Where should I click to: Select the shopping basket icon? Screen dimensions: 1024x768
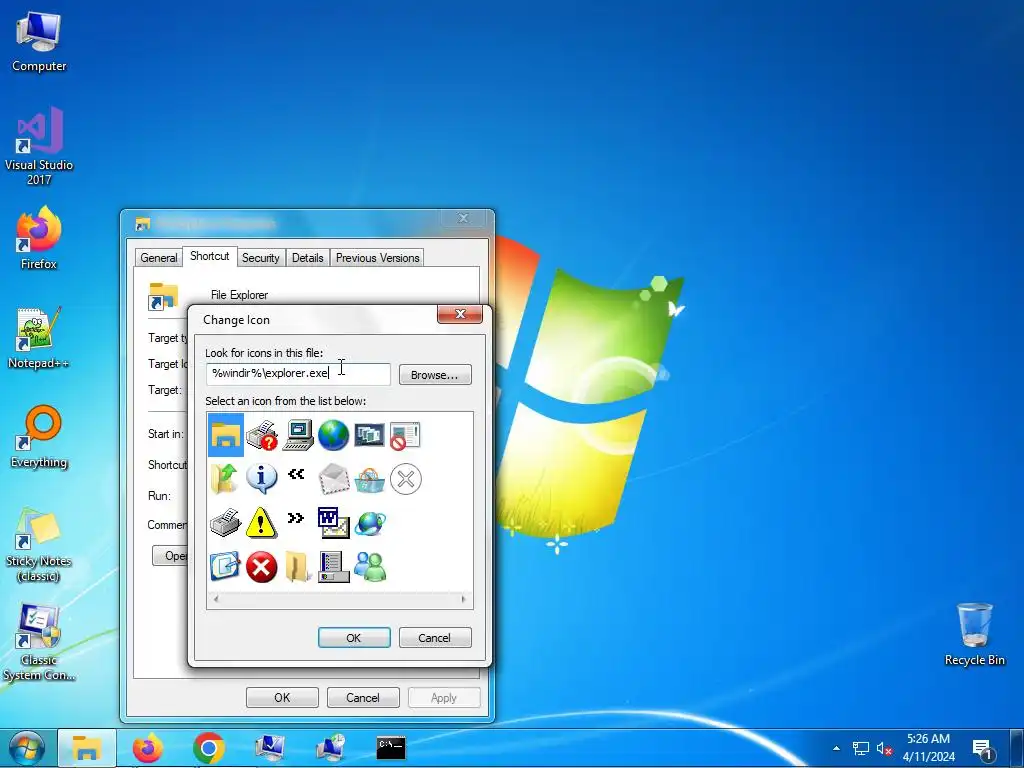tap(370, 480)
